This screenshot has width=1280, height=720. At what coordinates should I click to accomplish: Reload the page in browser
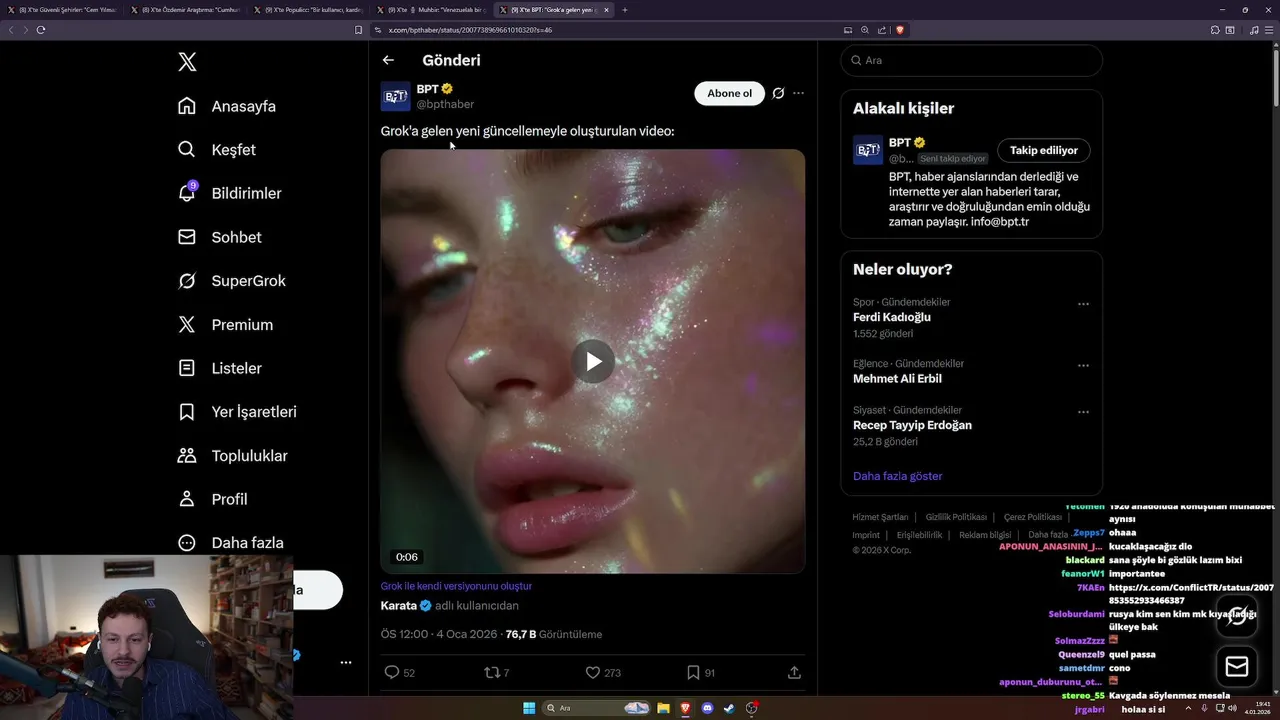[41, 30]
